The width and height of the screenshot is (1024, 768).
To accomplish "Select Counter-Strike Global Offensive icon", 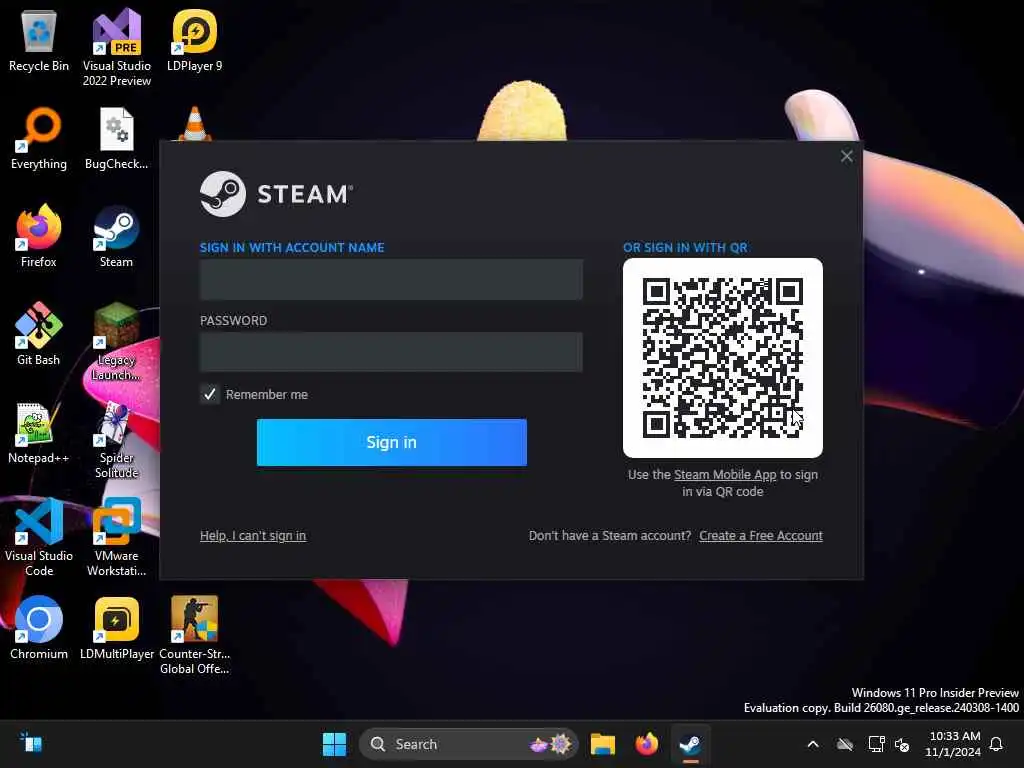I will coord(194,635).
